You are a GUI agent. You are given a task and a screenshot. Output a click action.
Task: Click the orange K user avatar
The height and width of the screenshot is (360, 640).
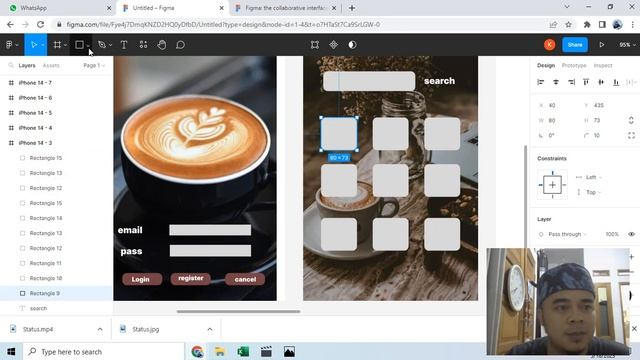[549, 45]
